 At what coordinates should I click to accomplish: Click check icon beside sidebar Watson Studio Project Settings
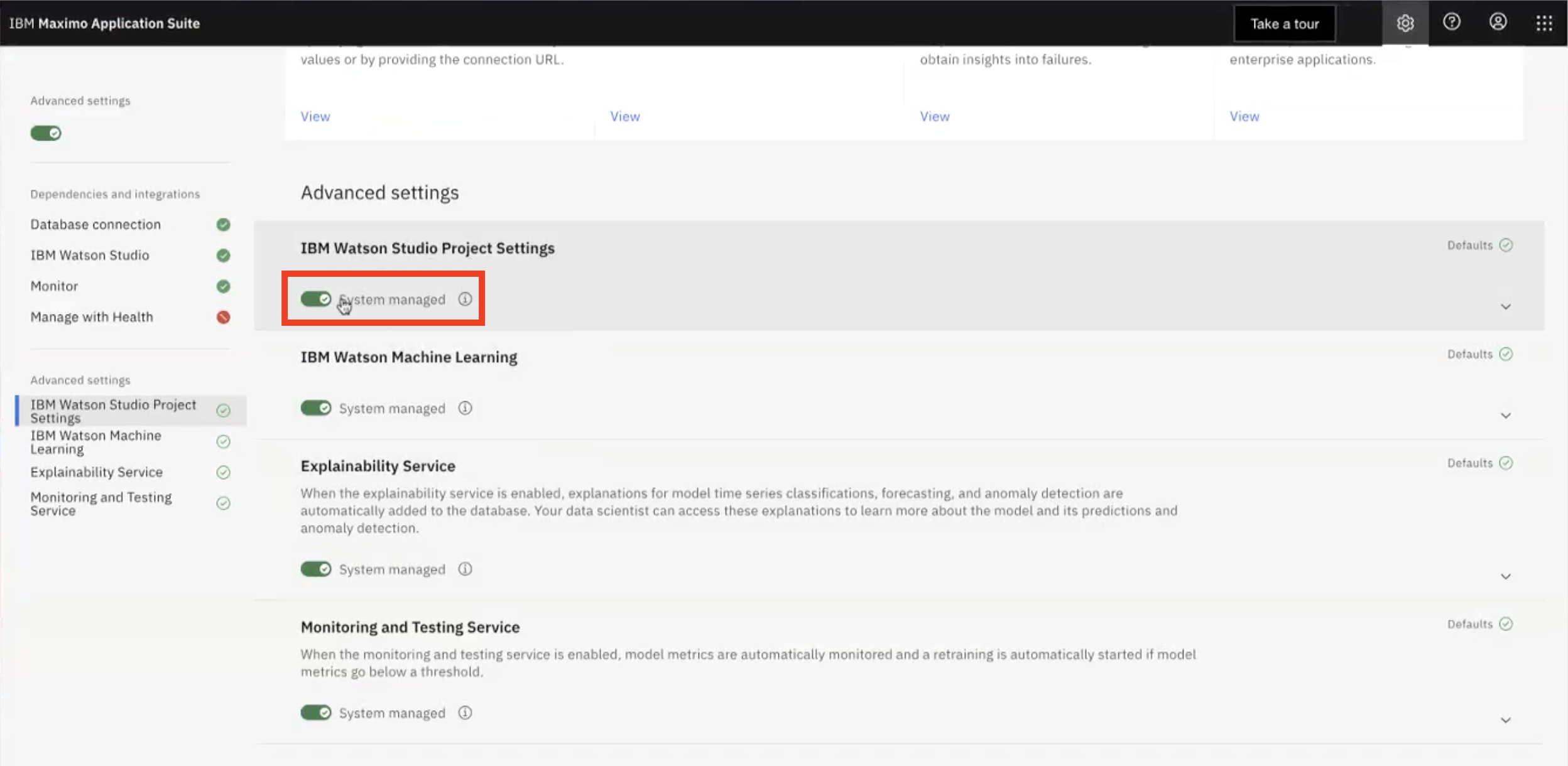coord(223,410)
